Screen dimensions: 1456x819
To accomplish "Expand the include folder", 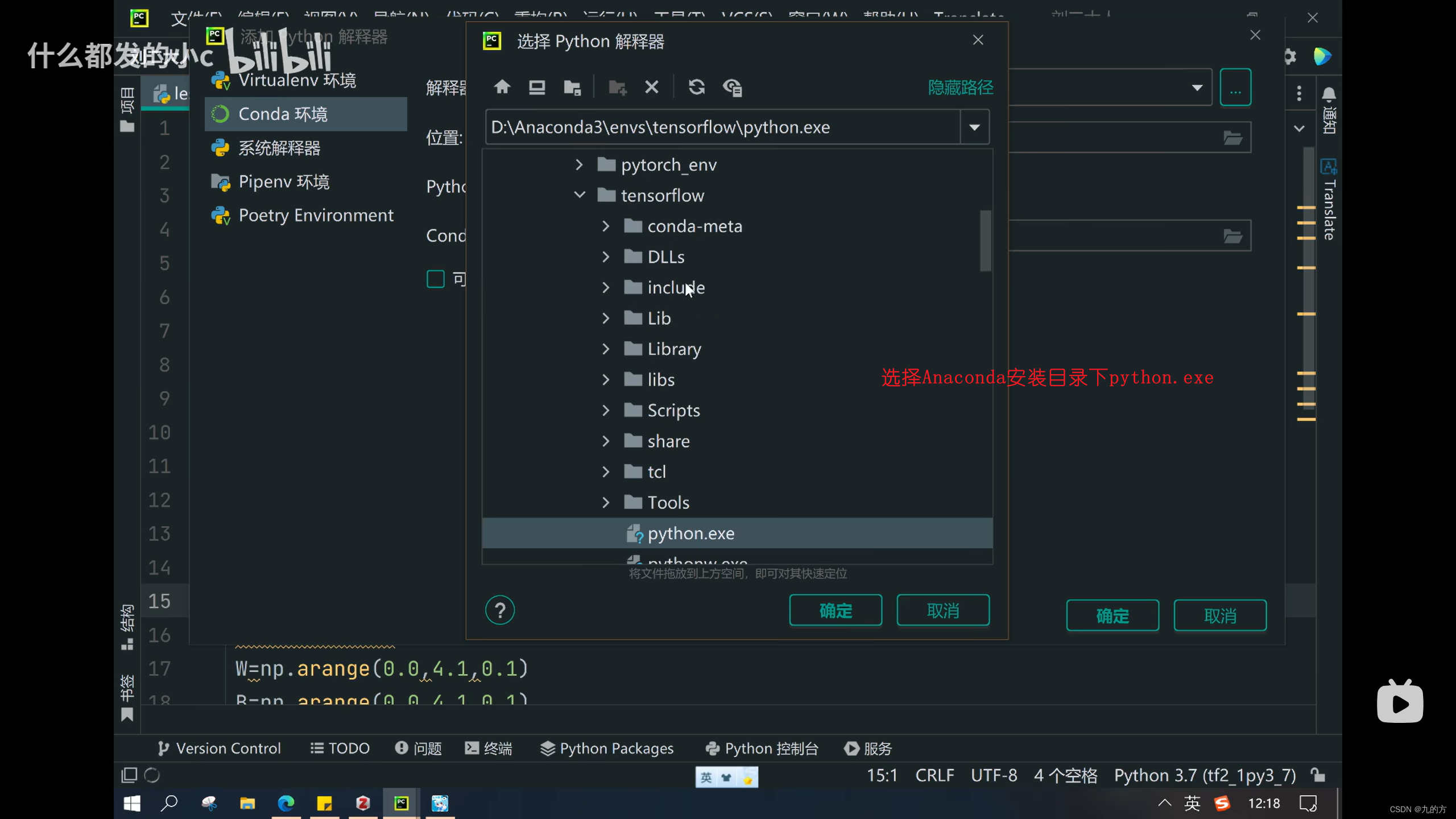I will pyautogui.click(x=605, y=287).
